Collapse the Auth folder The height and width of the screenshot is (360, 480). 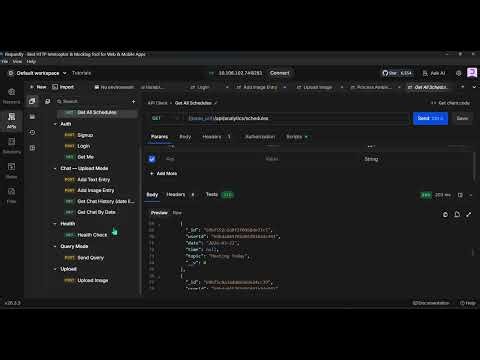[55, 124]
